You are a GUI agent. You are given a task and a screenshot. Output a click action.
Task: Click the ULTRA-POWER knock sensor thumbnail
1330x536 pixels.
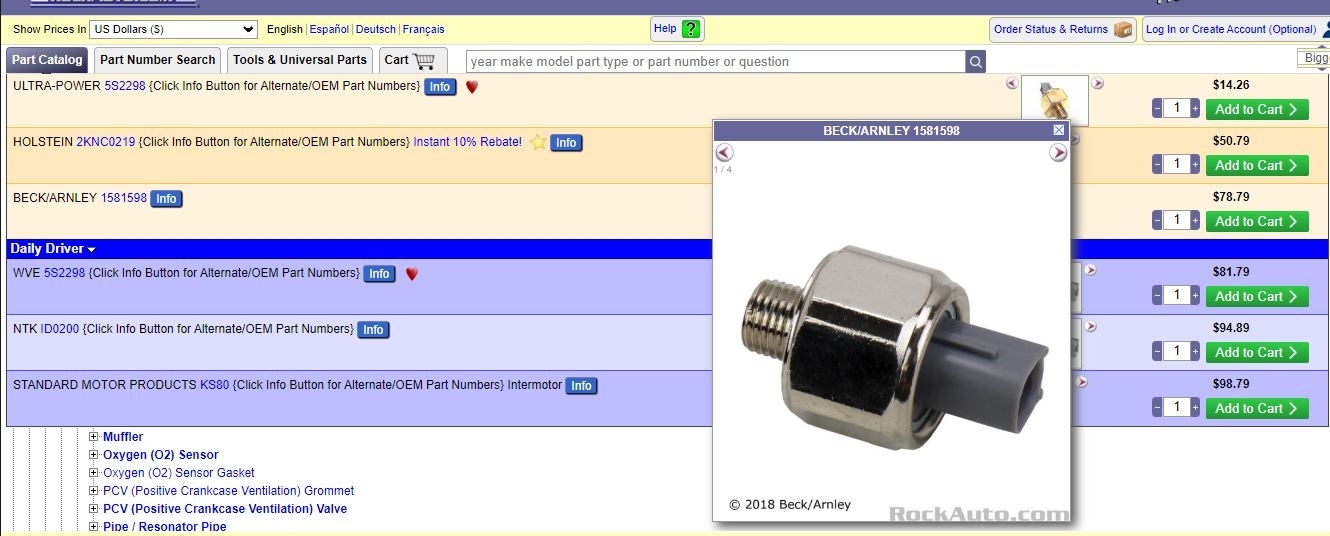1054,100
